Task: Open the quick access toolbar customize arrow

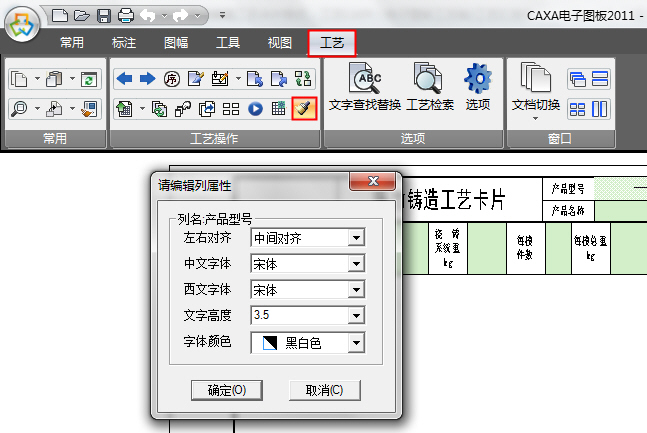Action: 222,16
